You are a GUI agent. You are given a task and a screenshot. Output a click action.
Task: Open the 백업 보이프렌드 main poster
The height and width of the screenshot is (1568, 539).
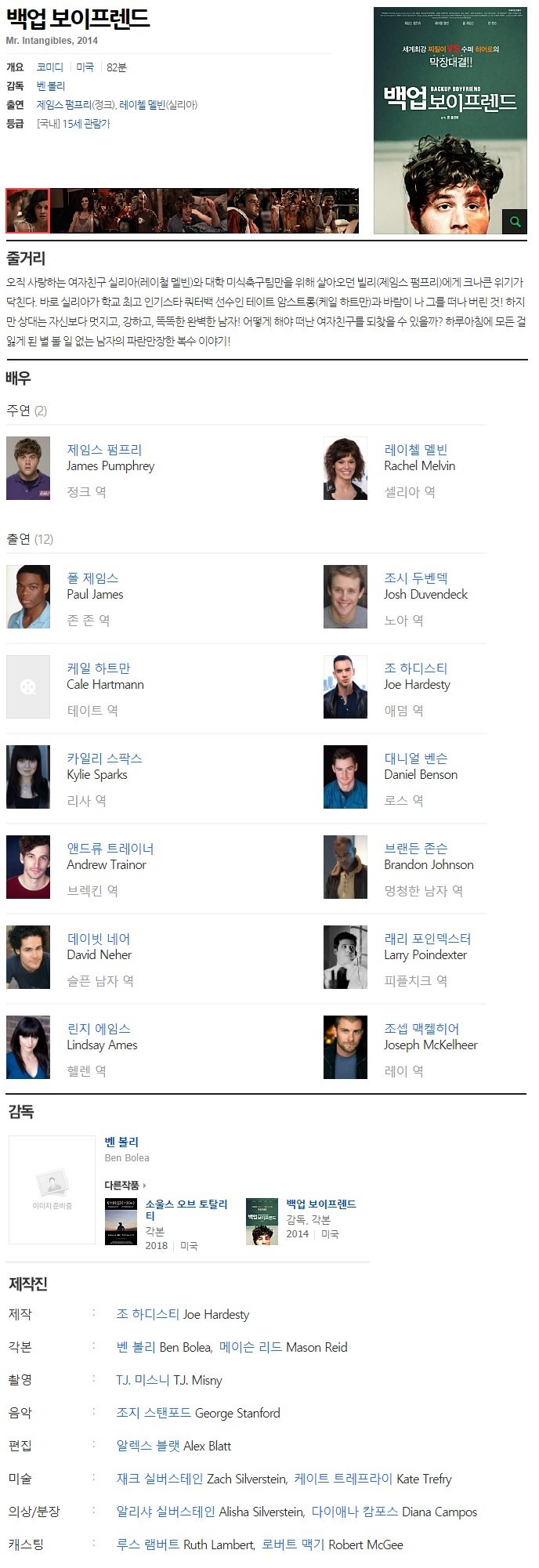coord(450,121)
